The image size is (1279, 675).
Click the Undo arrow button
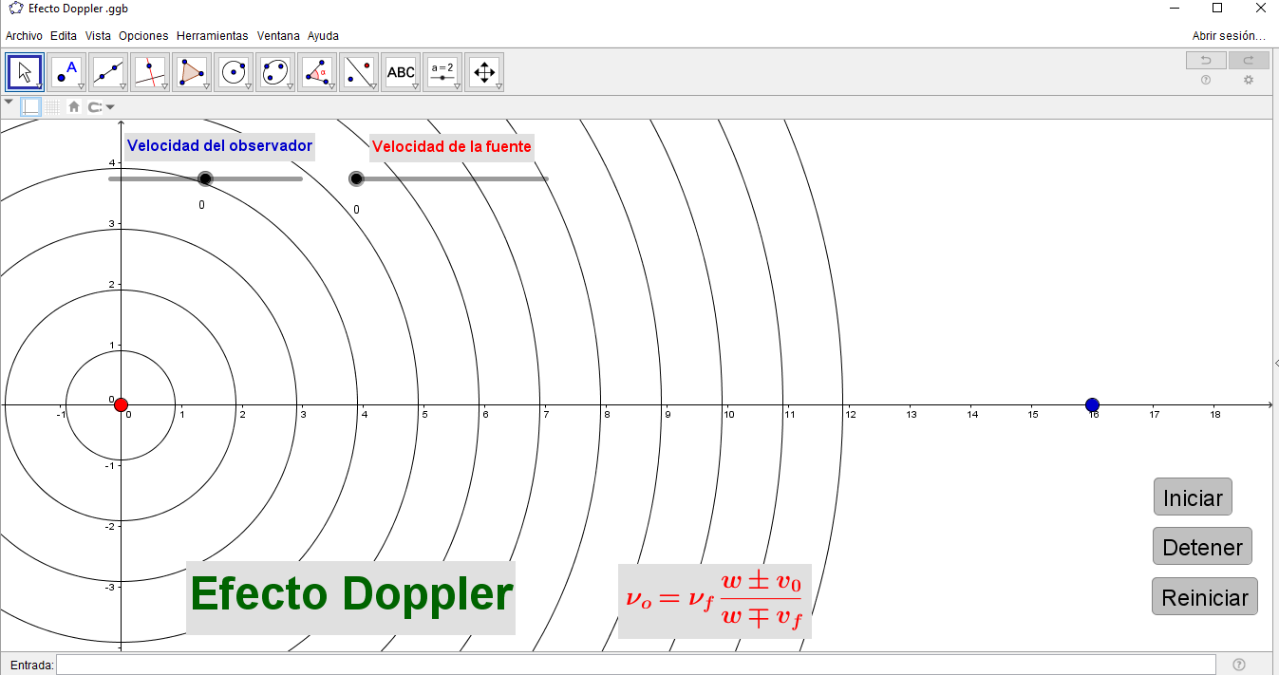pyautogui.click(x=1206, y=61)
